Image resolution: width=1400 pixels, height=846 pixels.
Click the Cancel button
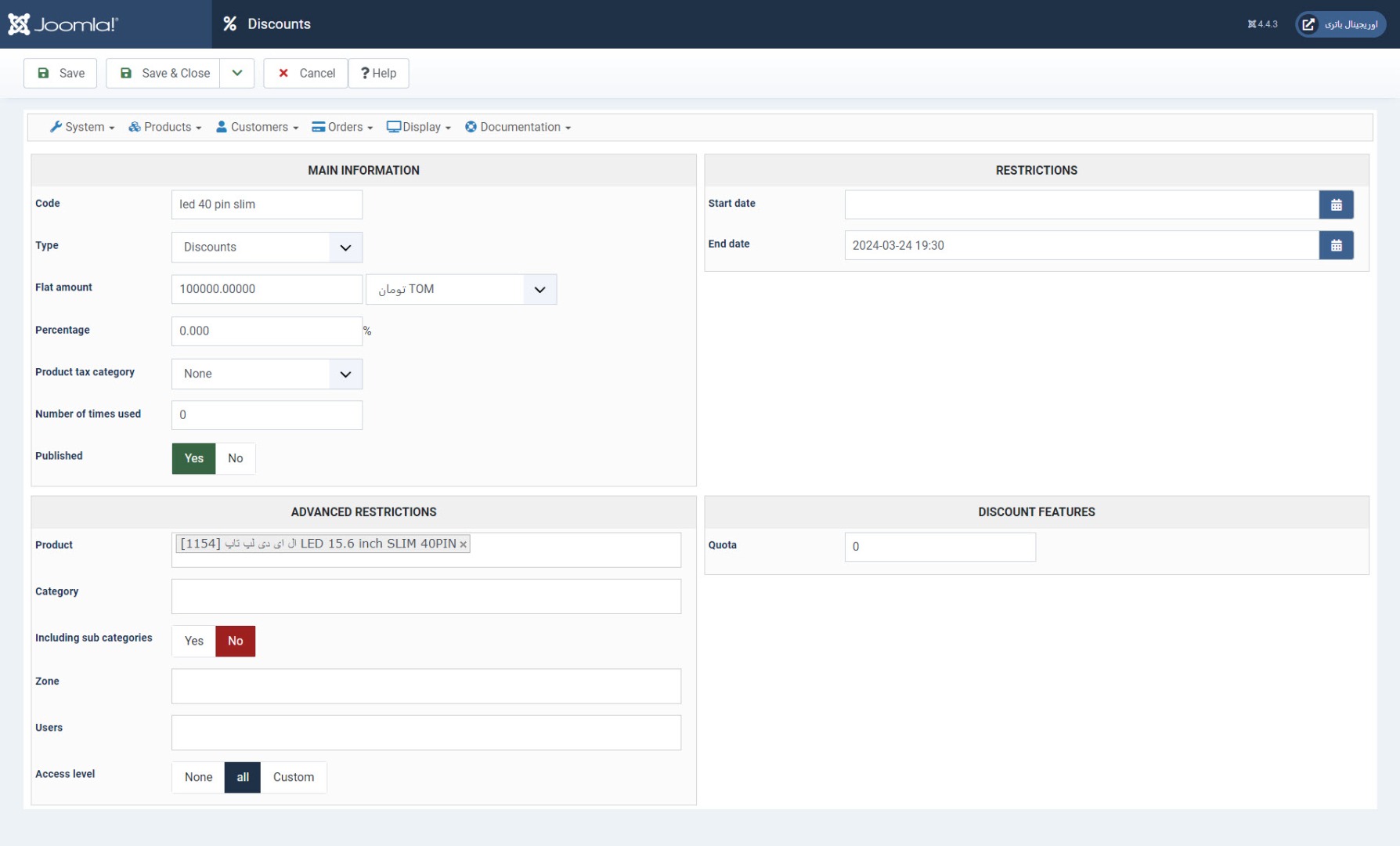pyautogui.click(x=305, y=74)
